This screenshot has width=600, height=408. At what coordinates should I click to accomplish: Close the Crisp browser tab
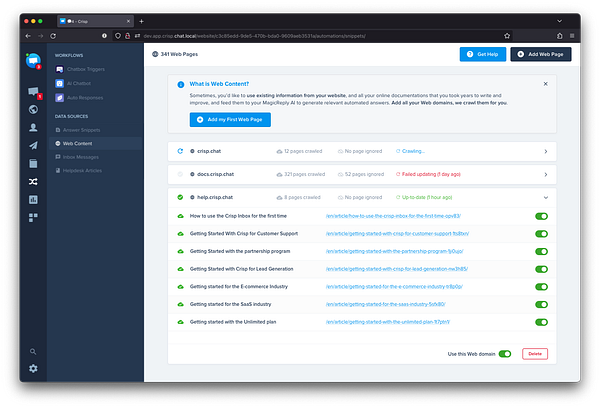[128, 21]
